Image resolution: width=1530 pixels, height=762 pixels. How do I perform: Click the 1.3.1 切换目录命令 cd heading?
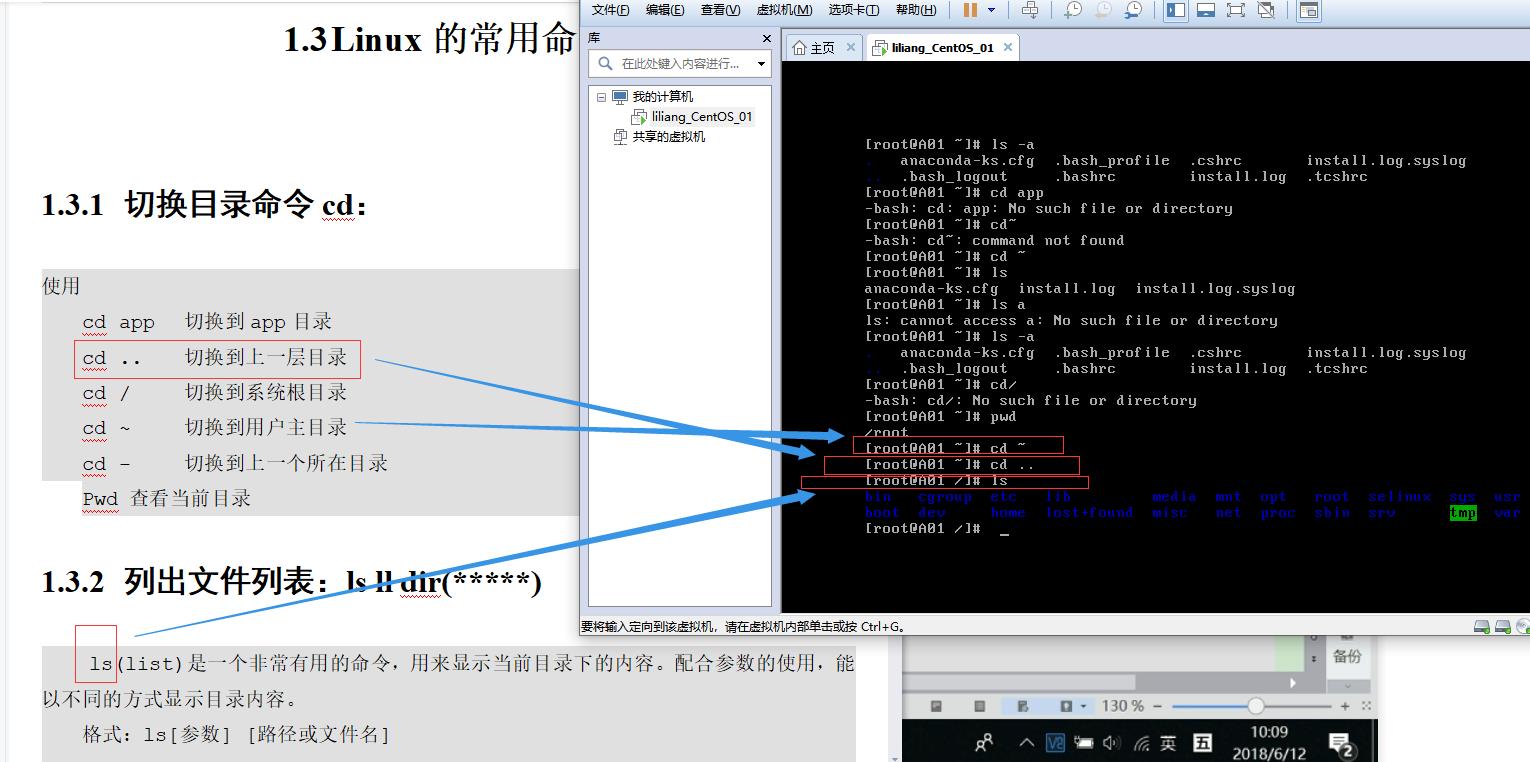click(x=204, y=205)
